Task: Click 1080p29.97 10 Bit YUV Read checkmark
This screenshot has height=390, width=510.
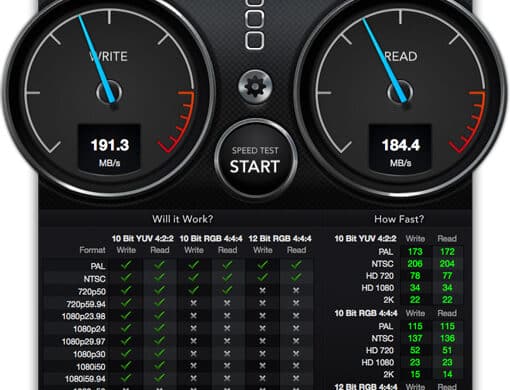Action: click(x=160, y=341)
